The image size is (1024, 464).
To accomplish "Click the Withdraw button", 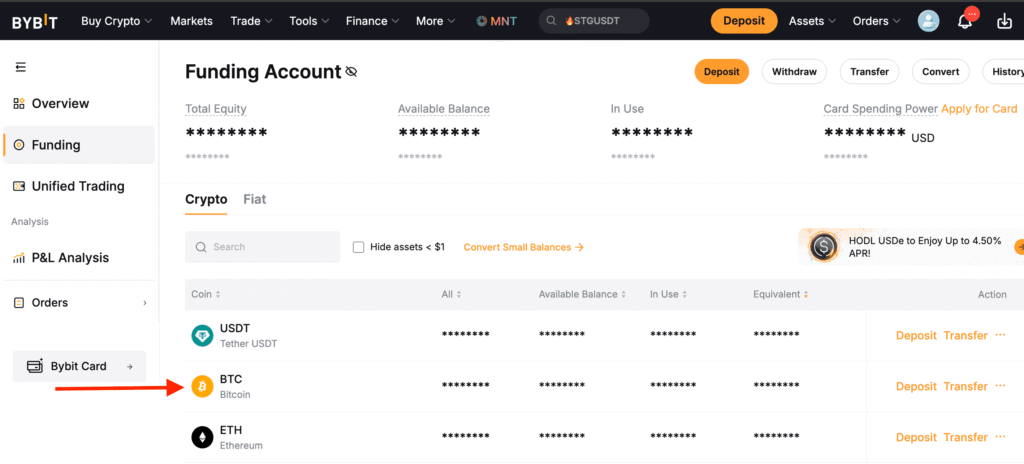I will click(794, 72).
